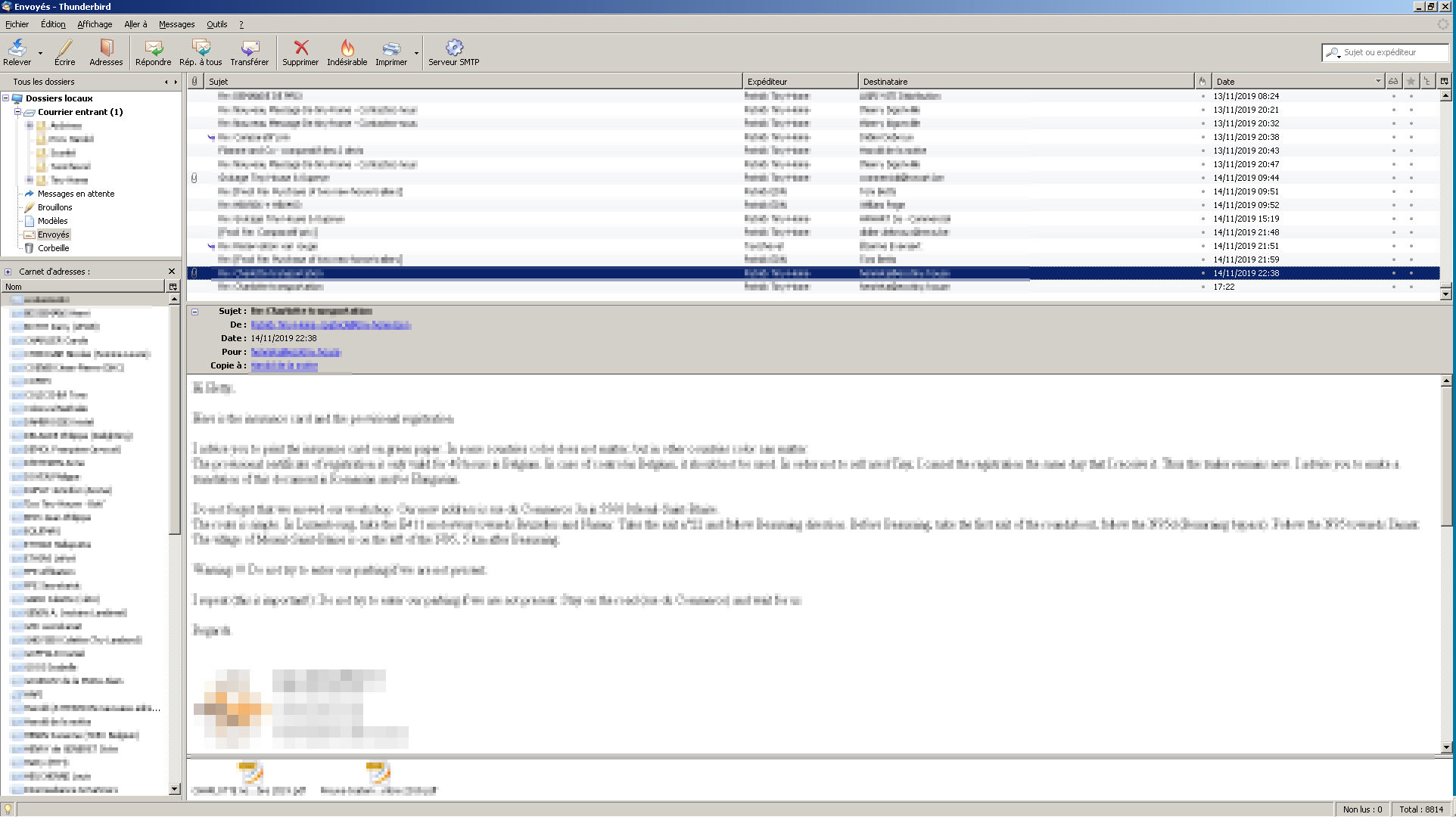This screenshot has height=817, width=1456.
Task: Open dropdown arrow next to Relever
Action: (40, 53)
